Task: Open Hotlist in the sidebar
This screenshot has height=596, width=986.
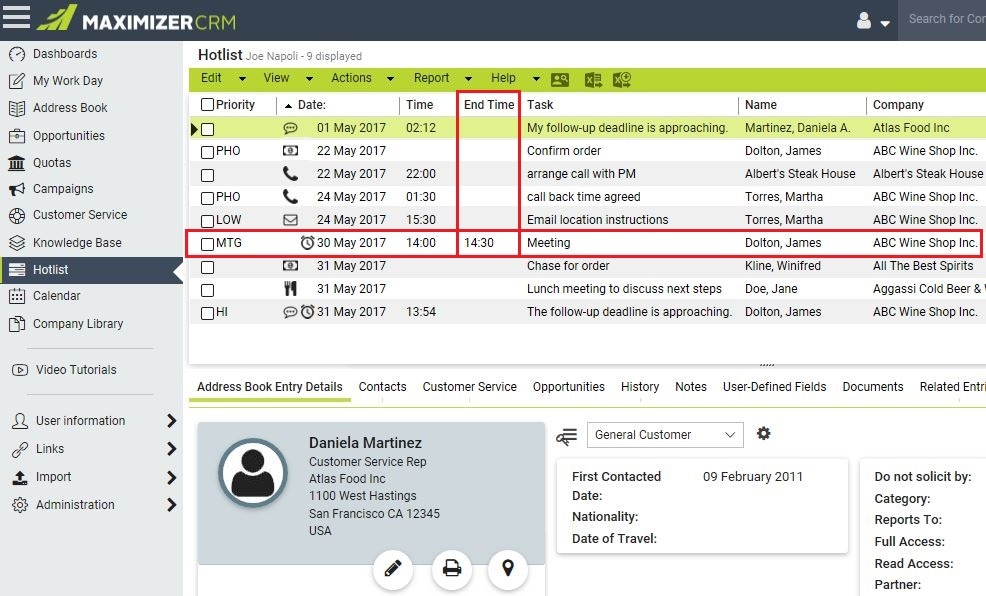Action: (x=91, y=270)
